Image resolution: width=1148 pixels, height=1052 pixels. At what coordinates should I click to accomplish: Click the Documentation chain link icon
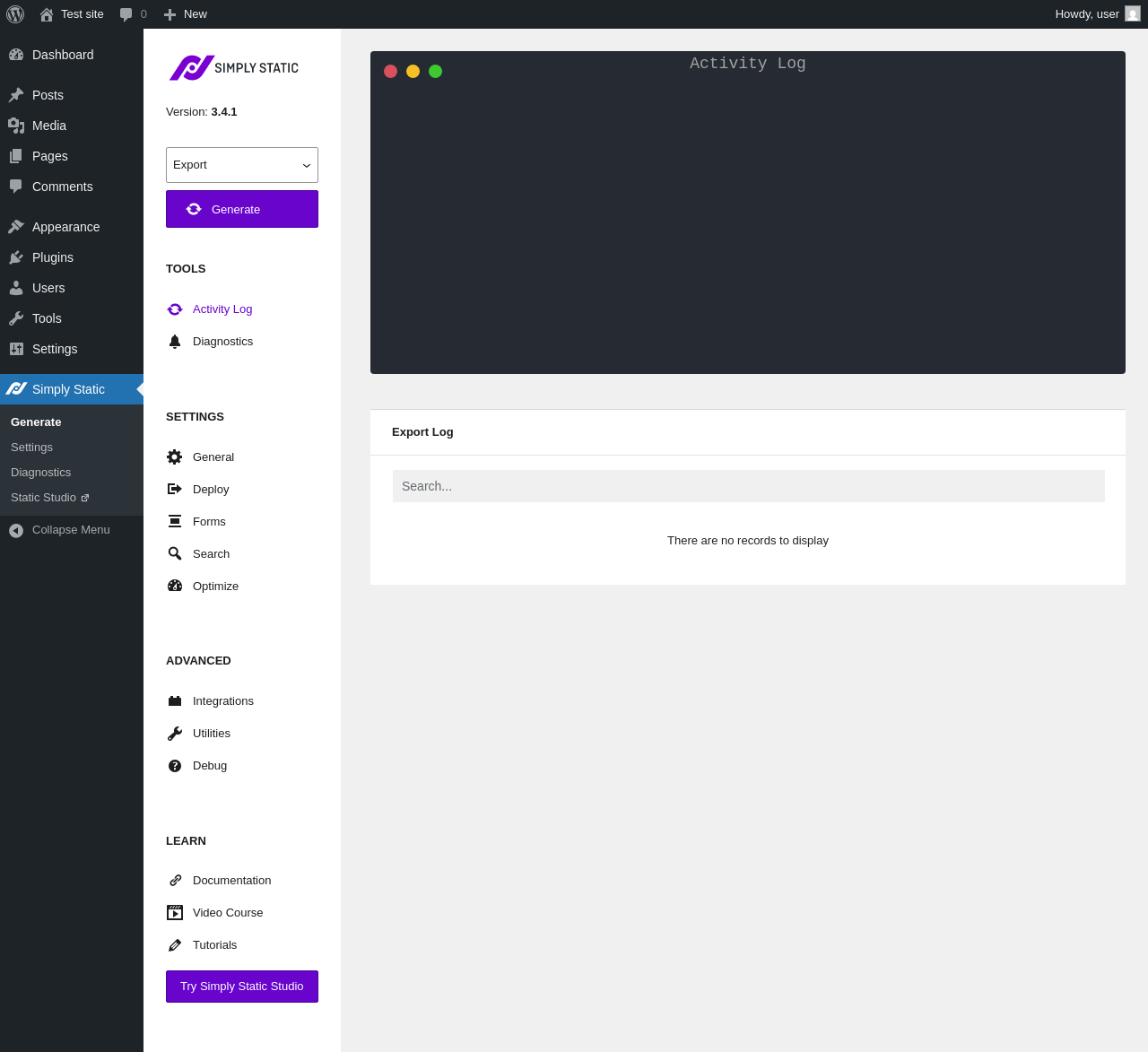click(175, 881)
